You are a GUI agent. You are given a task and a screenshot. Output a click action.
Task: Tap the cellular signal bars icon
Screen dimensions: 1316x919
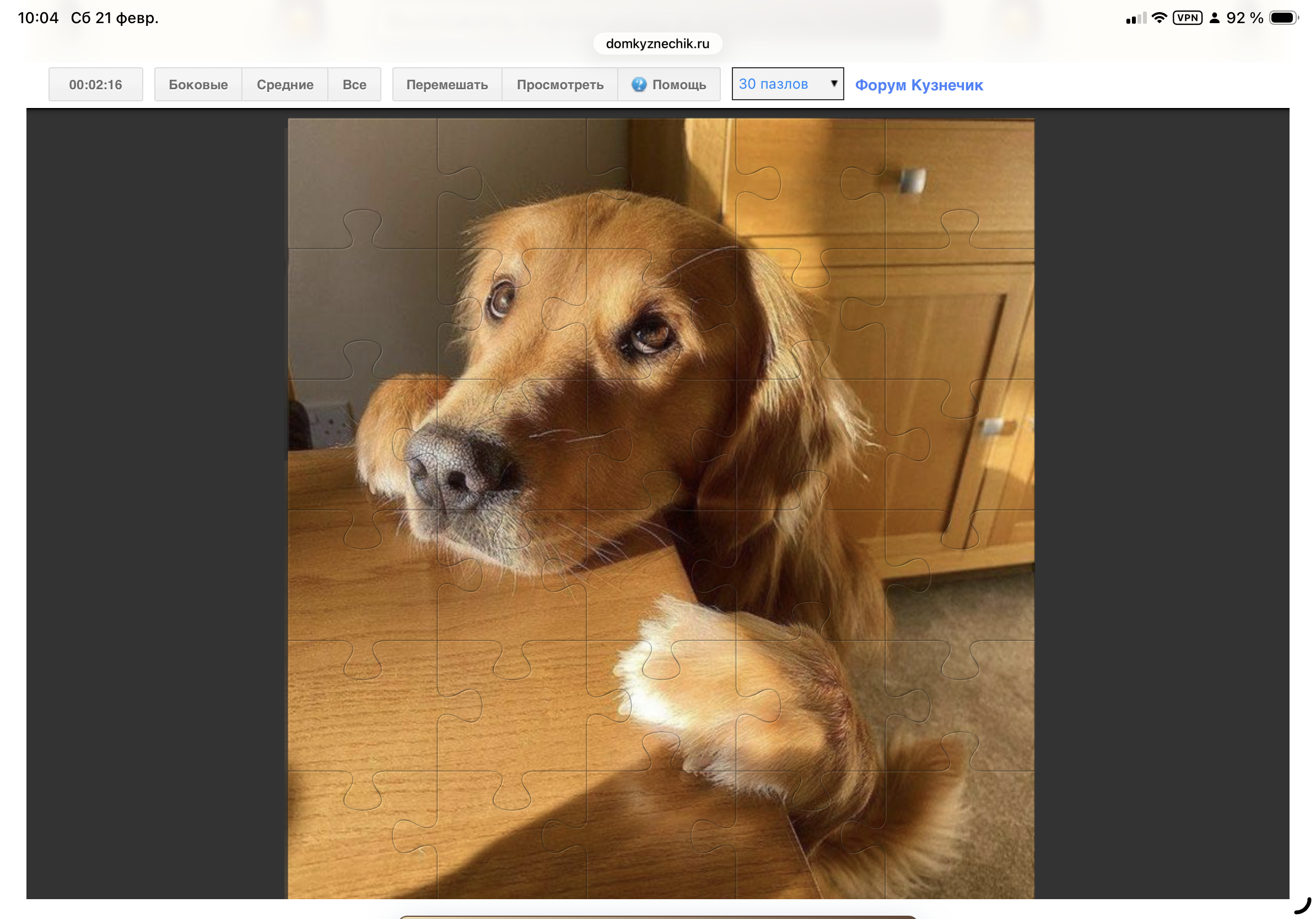point(1135,18)
